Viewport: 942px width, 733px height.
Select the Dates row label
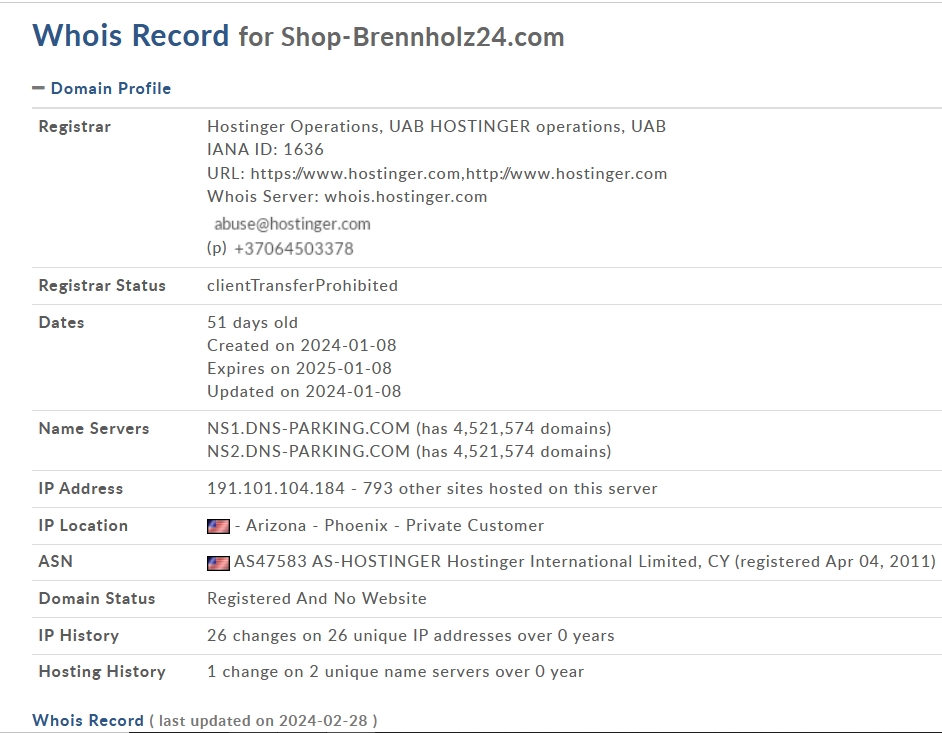point(61,323)
